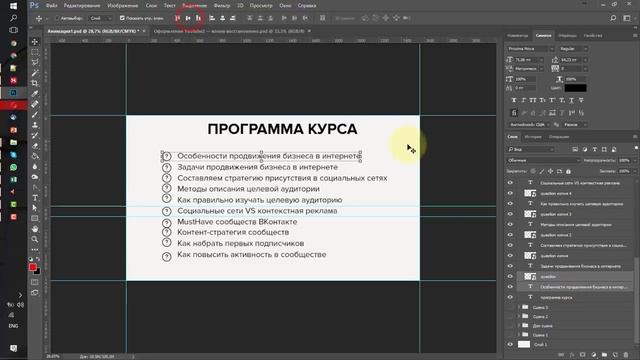
Task: Select the Brush tool
Action: (x=35, y=115)
